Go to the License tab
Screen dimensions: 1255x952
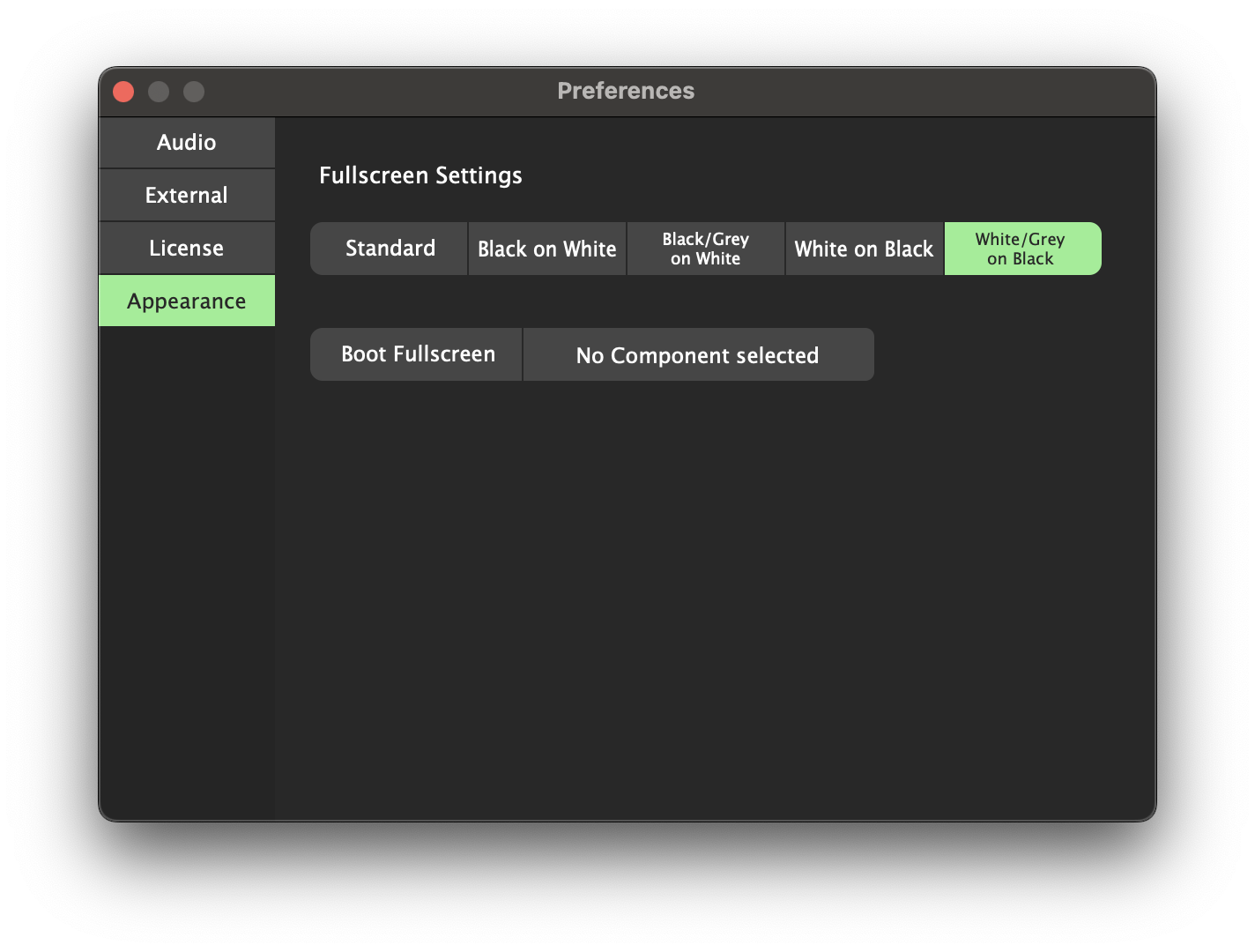tap(187, 249)
